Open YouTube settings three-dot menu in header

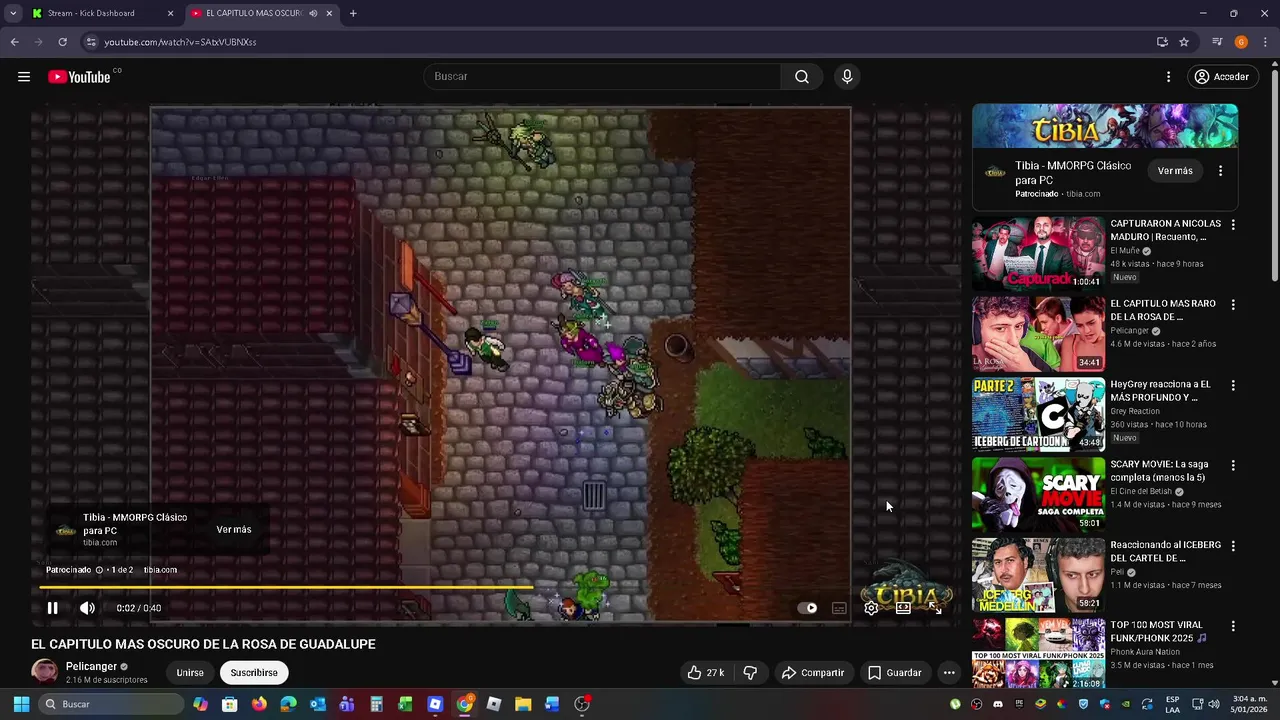pos(1168,77)
